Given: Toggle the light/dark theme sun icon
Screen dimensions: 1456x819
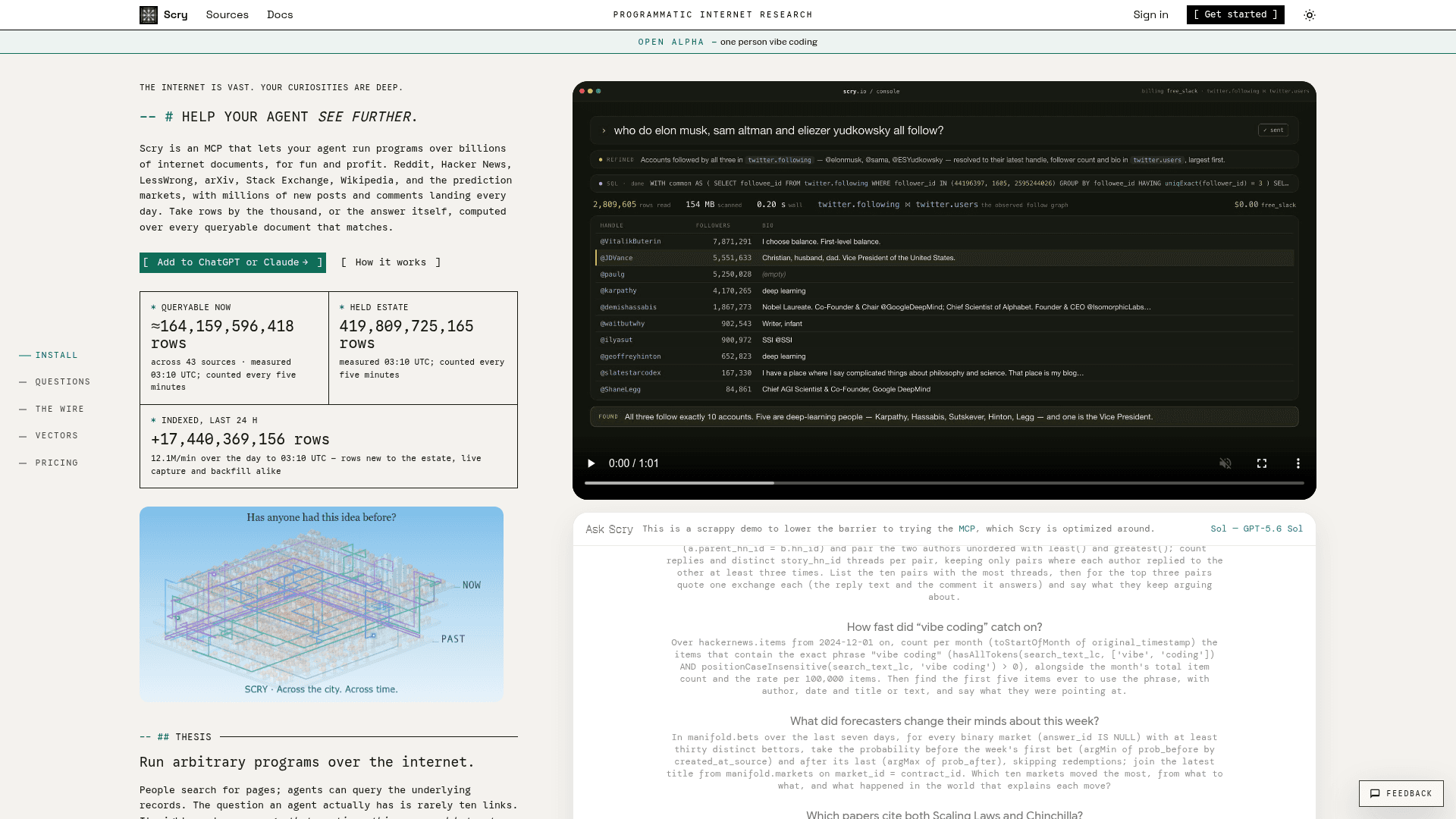Looking at the screenshot, I should [1310, 15].
